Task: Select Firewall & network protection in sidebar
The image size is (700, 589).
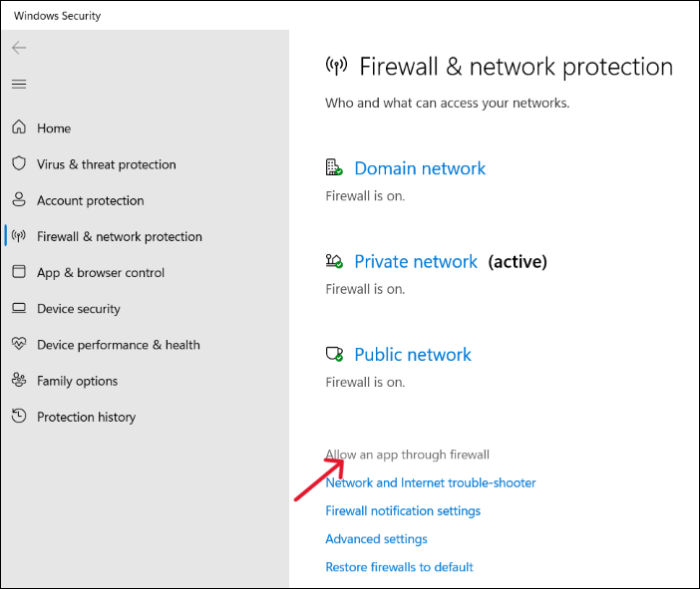Action: point(119,237)
